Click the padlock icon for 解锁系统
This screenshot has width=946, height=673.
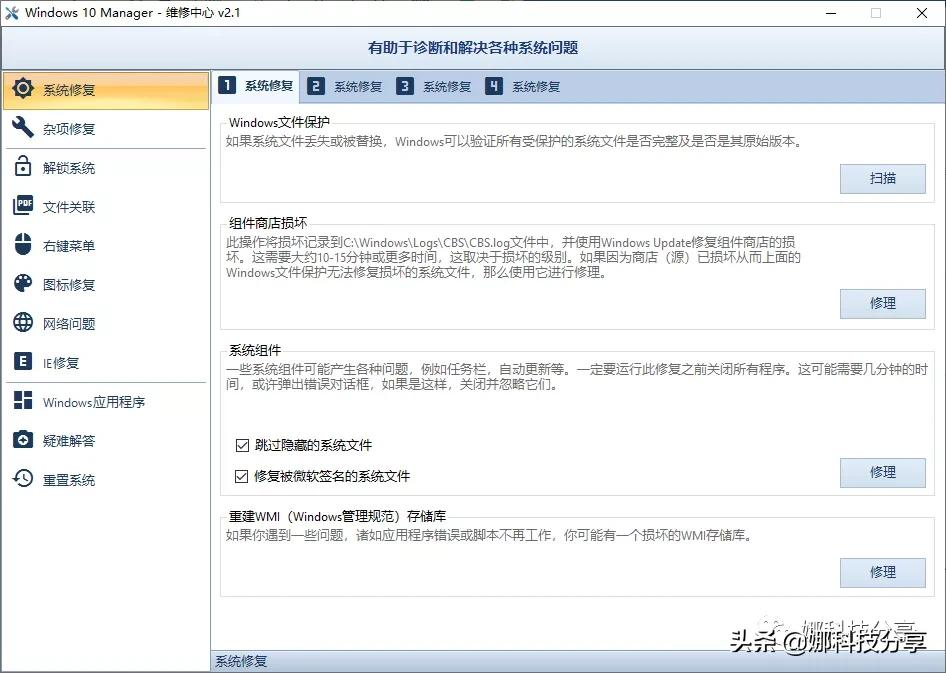point(23,166)
